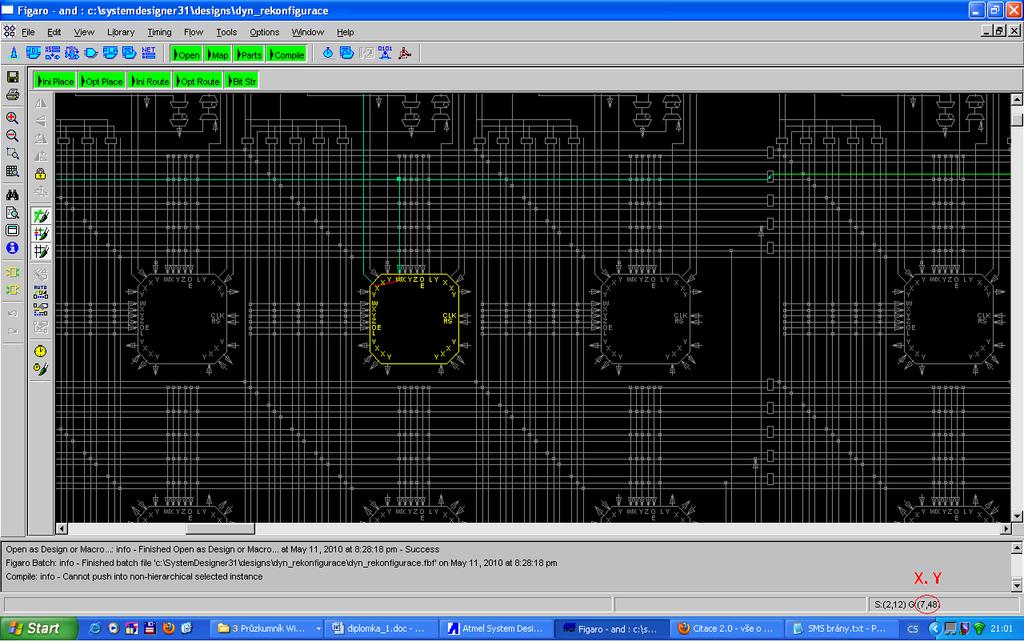Image resolution: width=1024 pixels, height=642 pixels.
Task: Click the Compile info log message line
Action: tap(135, 577)
